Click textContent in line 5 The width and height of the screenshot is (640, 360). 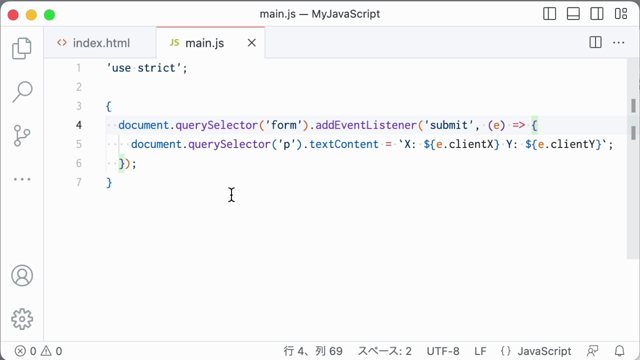pos(344,144)
